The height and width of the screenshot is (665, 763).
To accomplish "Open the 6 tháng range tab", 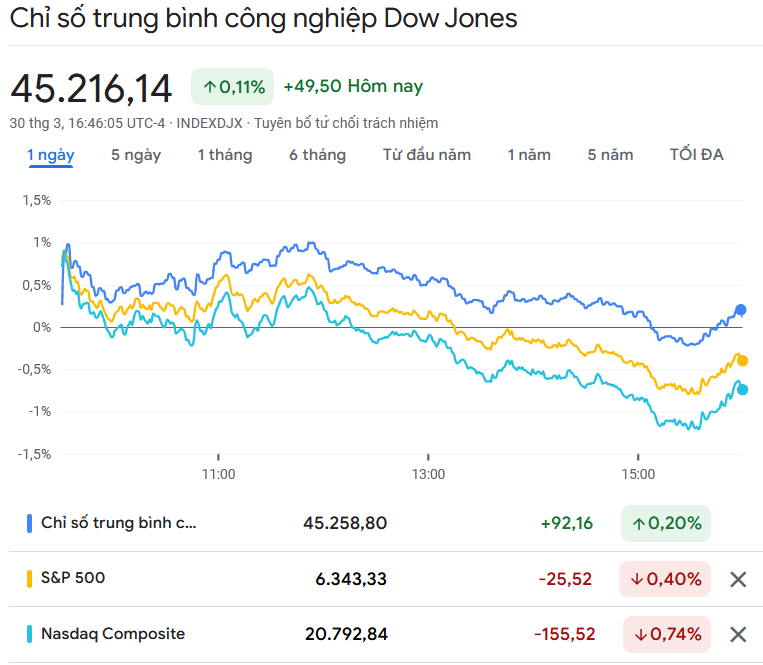I will [x=318, y=155].
